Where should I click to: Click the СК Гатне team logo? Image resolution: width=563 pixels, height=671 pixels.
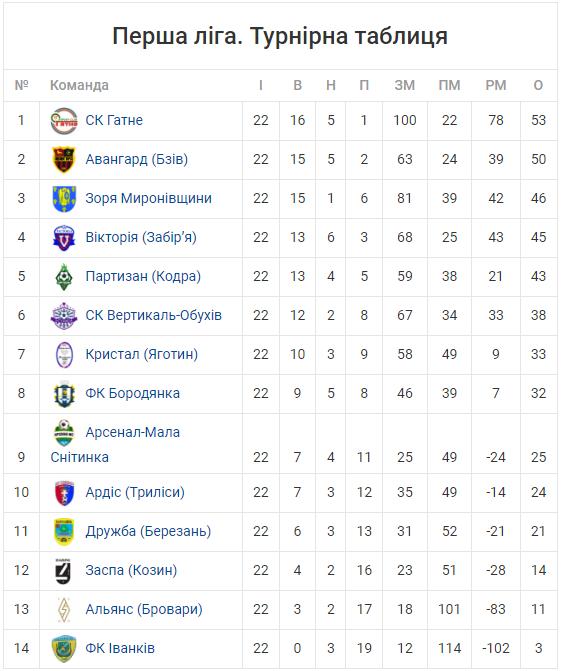pos(64,121)
